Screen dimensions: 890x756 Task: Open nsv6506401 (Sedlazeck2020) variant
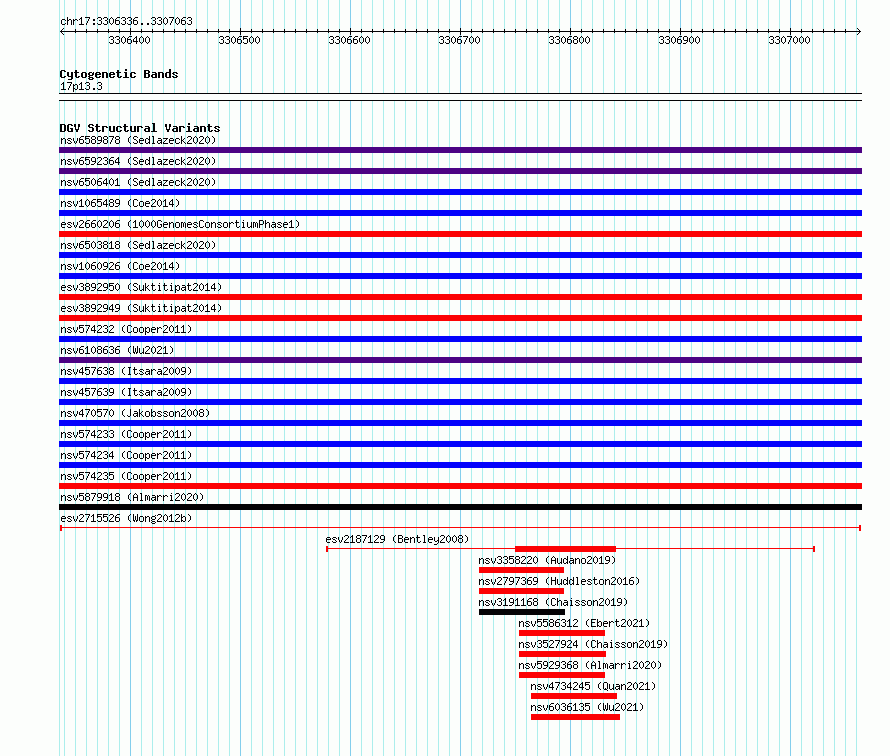(x=138, y=182)
